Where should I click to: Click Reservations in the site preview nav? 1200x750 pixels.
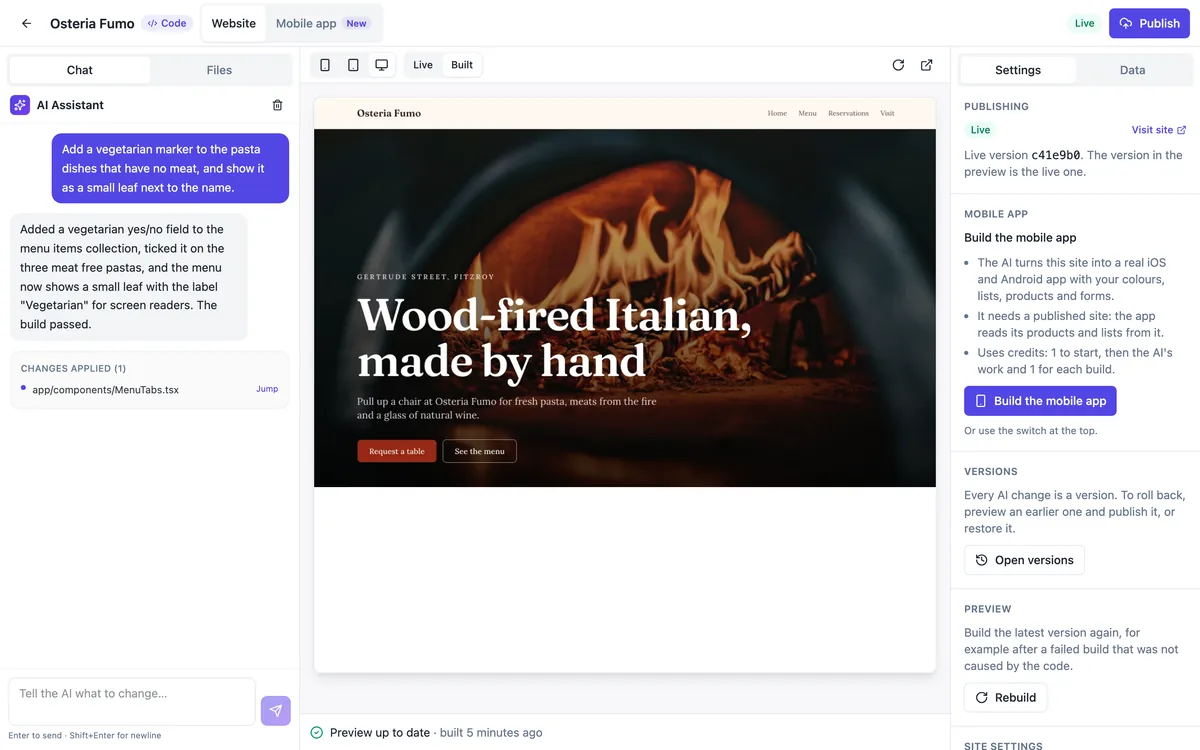point(849,113)
